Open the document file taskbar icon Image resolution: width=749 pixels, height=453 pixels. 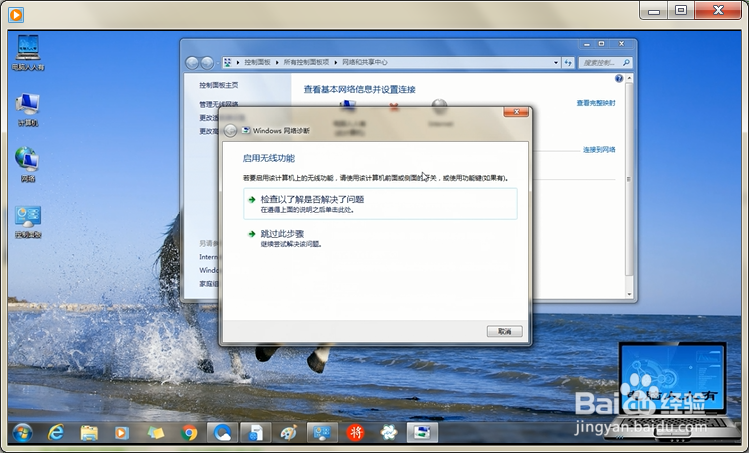click(256, 433)
